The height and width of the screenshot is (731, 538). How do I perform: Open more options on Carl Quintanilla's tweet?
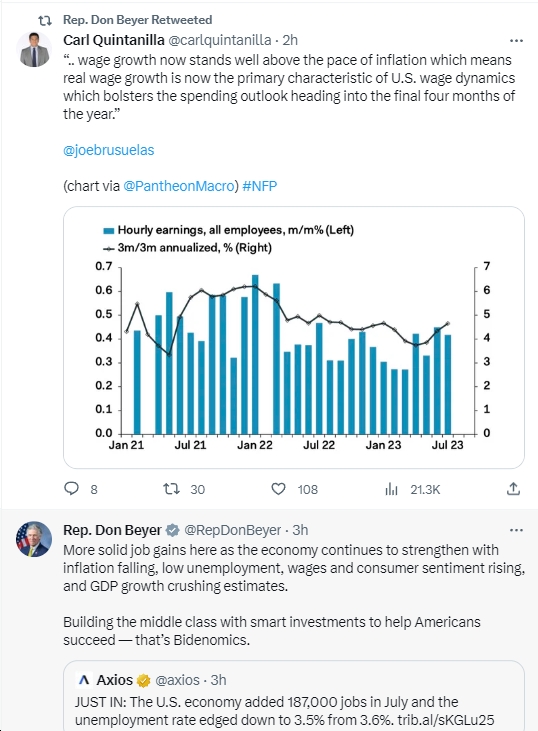coord(516,41)
